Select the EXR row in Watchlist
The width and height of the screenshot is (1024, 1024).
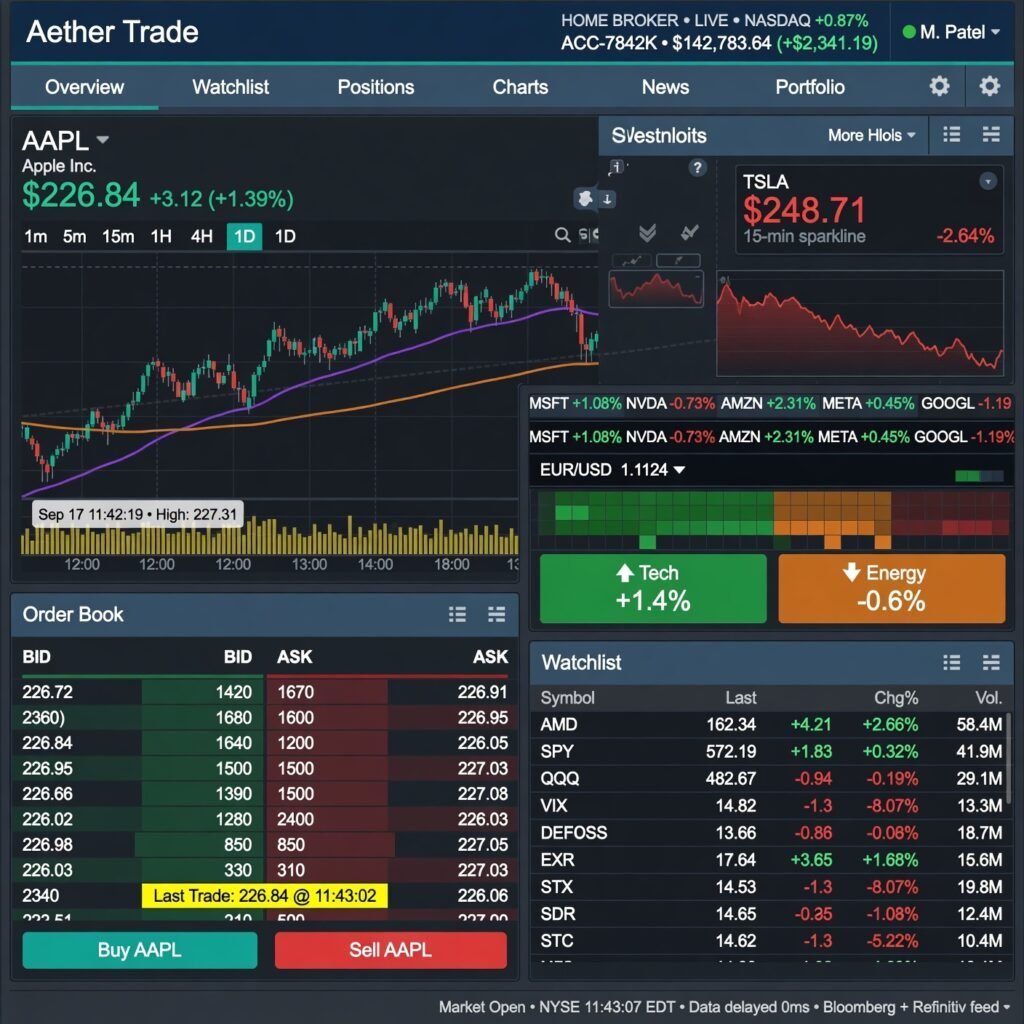(771, 859)
